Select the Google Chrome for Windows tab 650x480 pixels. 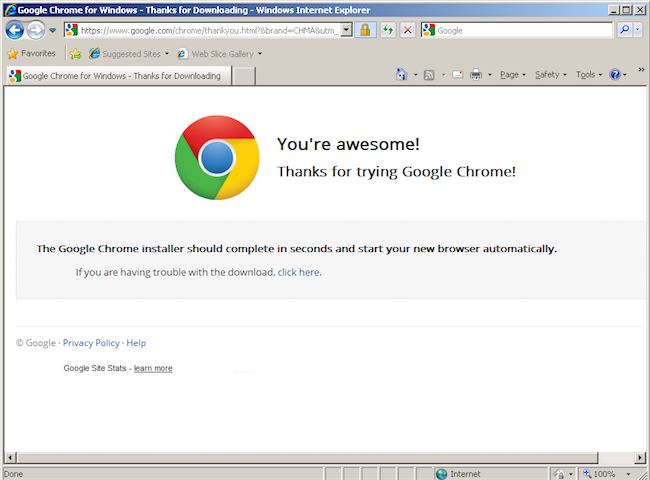click(119, 76)
